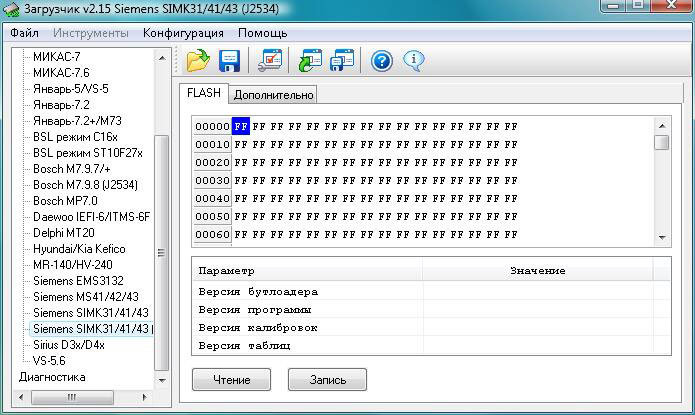
Task: Switch to the Дополнительно tab
Action: click(x=273, y=95)
